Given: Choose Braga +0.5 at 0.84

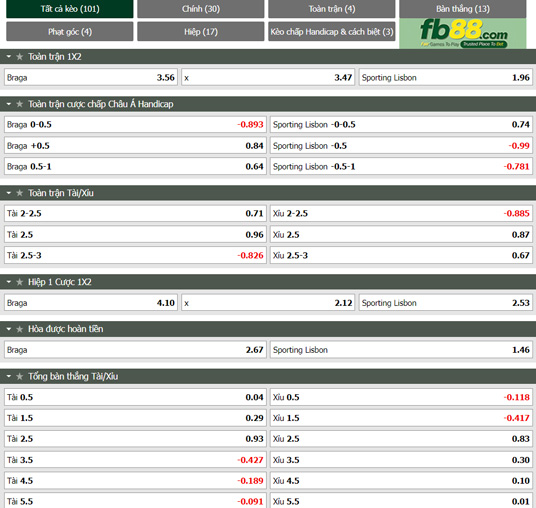Looking at the screenshot, I should pos(135,146).
